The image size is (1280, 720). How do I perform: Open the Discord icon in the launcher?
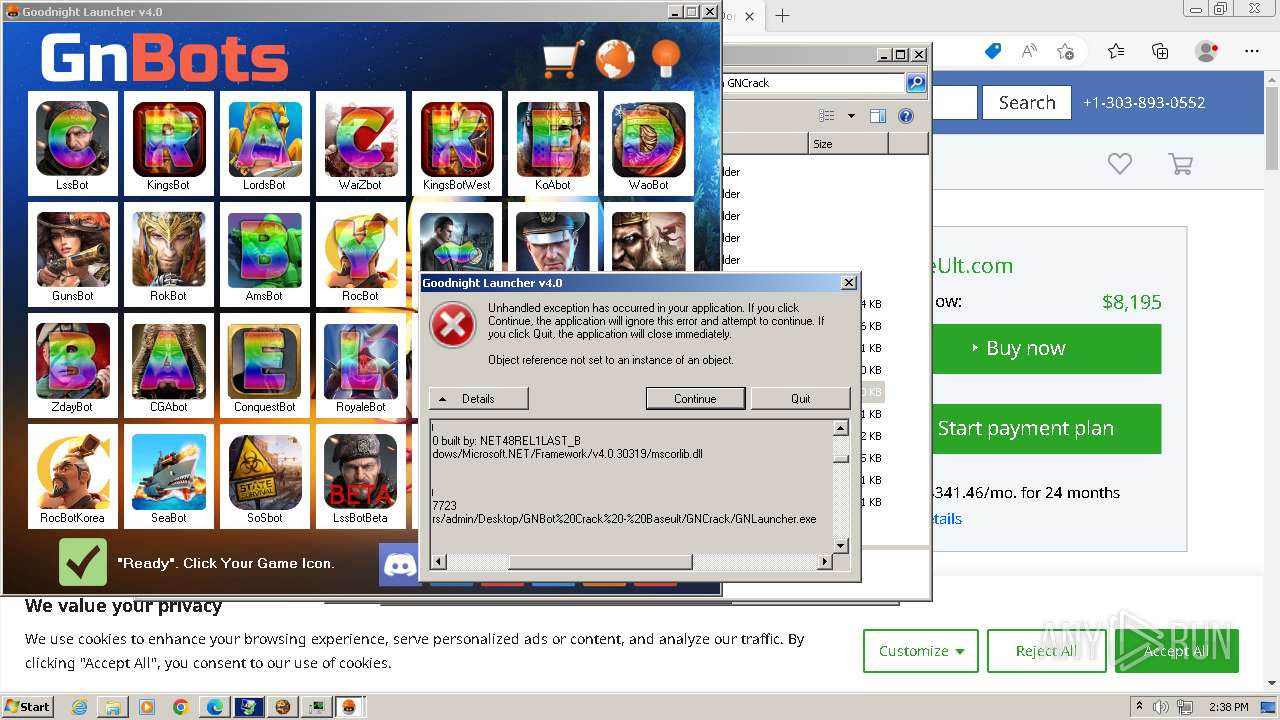pos(400,565)
